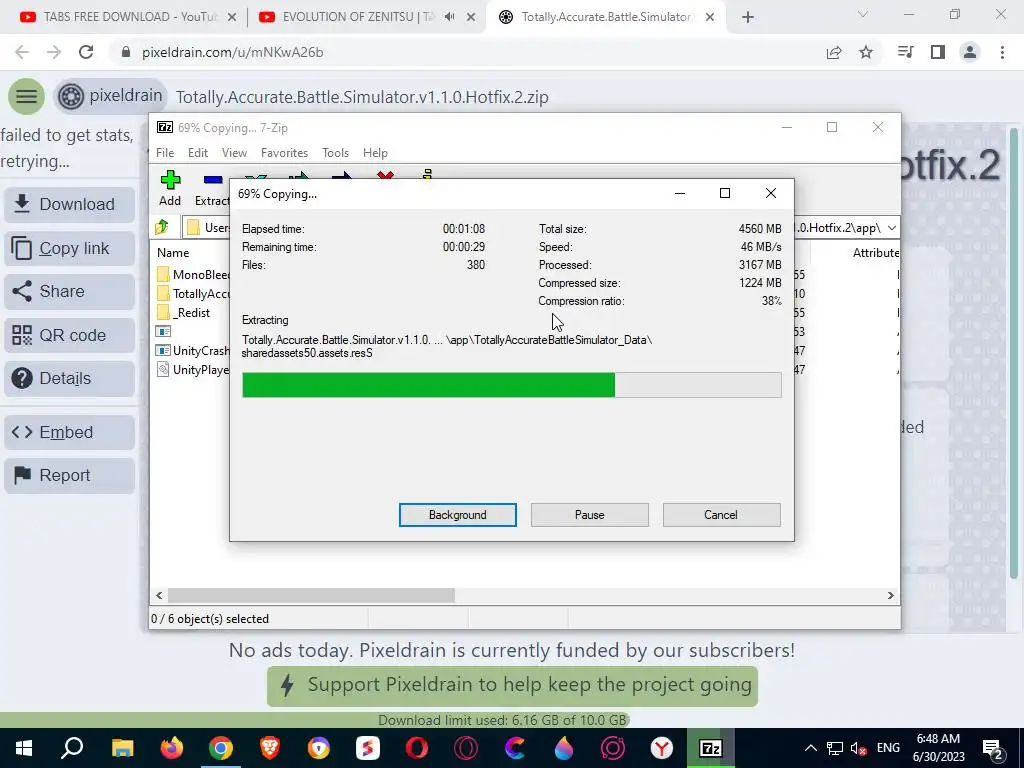Go back in the browser
This screenshot has width=1024, height=768.
[x=22, y=52]
